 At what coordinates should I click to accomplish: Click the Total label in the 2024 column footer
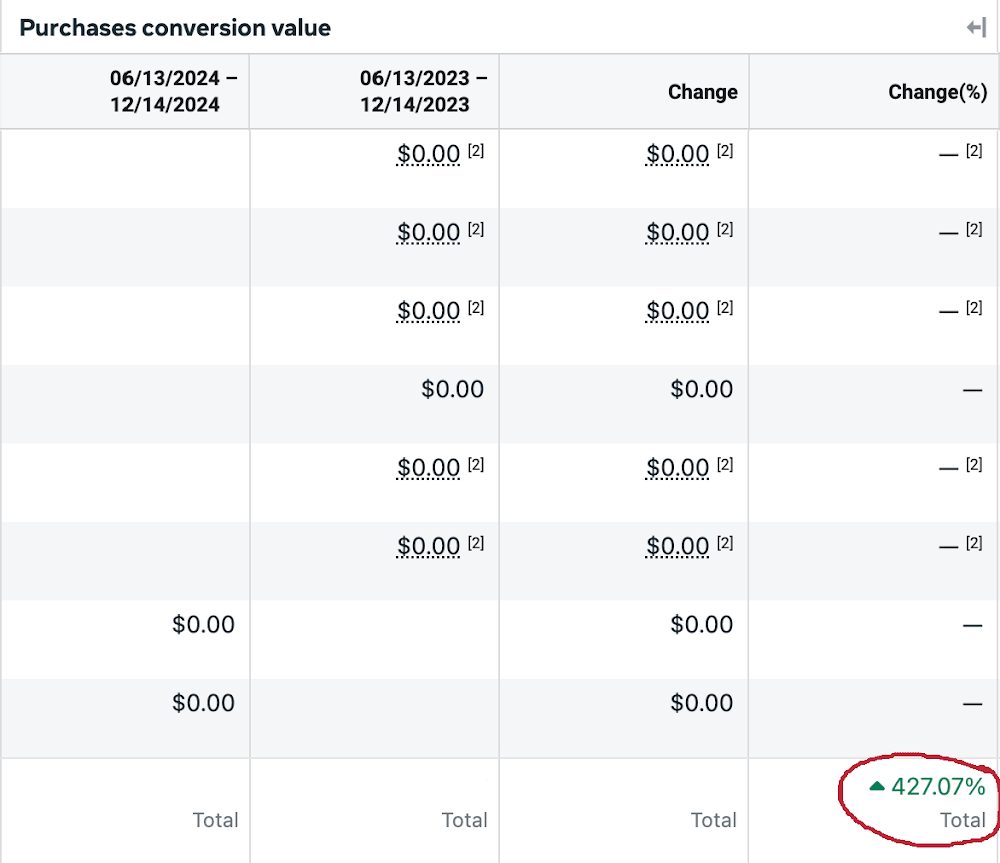click(216, 819)
